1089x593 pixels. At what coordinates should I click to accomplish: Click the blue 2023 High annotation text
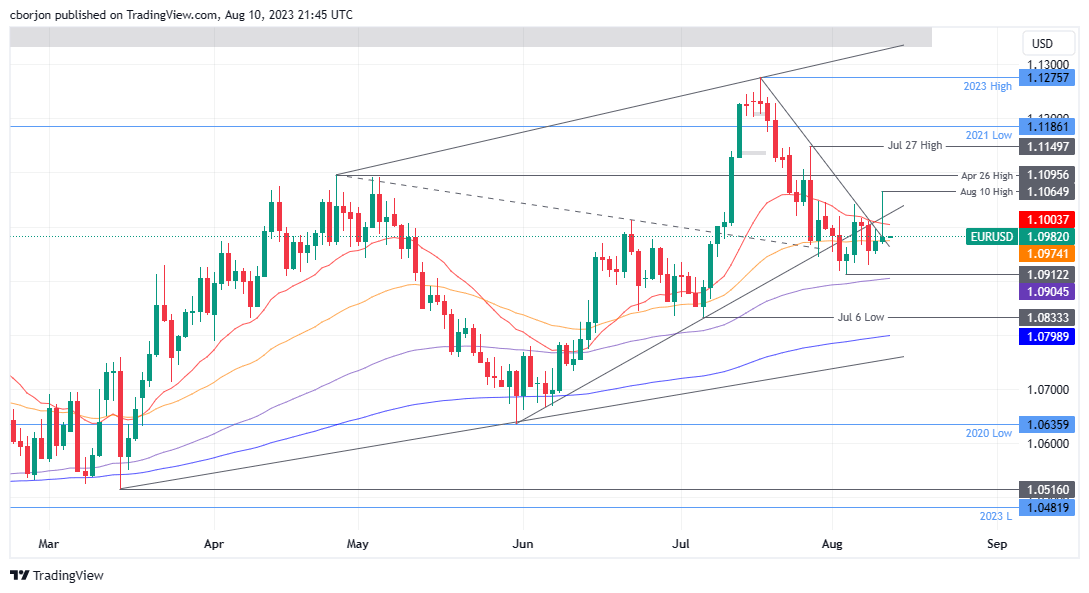click(x=987, y=86)
